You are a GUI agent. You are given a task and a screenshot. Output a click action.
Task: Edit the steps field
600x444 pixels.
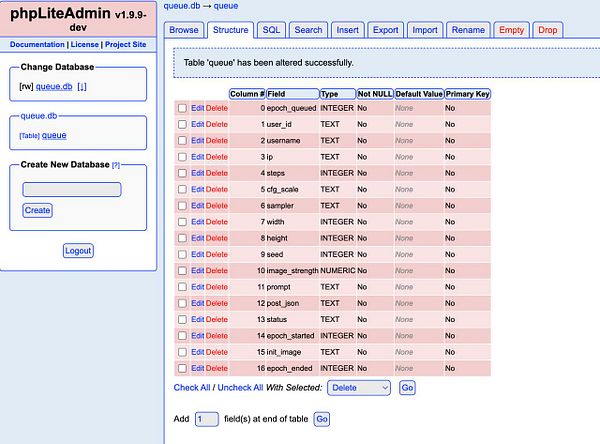coord(197,173)
